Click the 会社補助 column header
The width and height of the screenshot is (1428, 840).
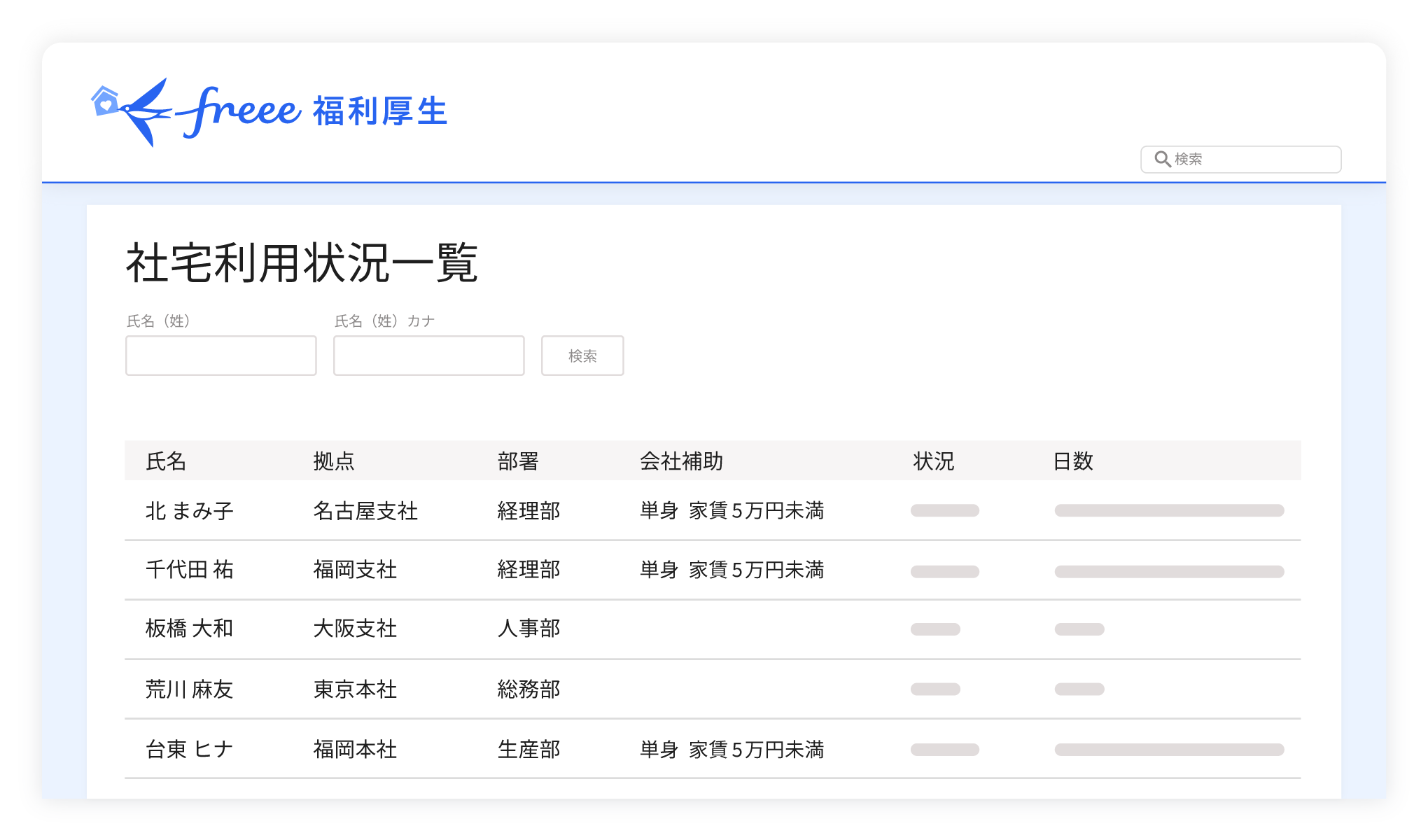click(681, 461)
